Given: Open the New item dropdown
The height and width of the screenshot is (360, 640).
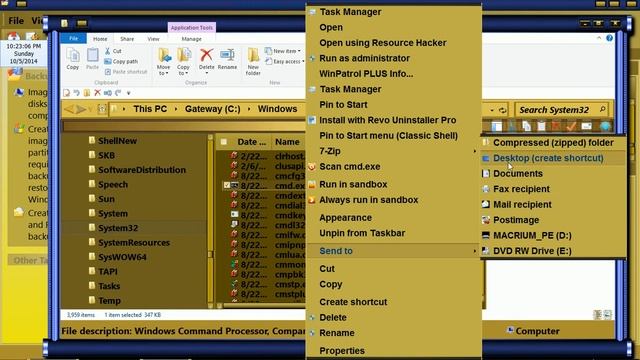Looking at the screenshot, I should [299, 51].
